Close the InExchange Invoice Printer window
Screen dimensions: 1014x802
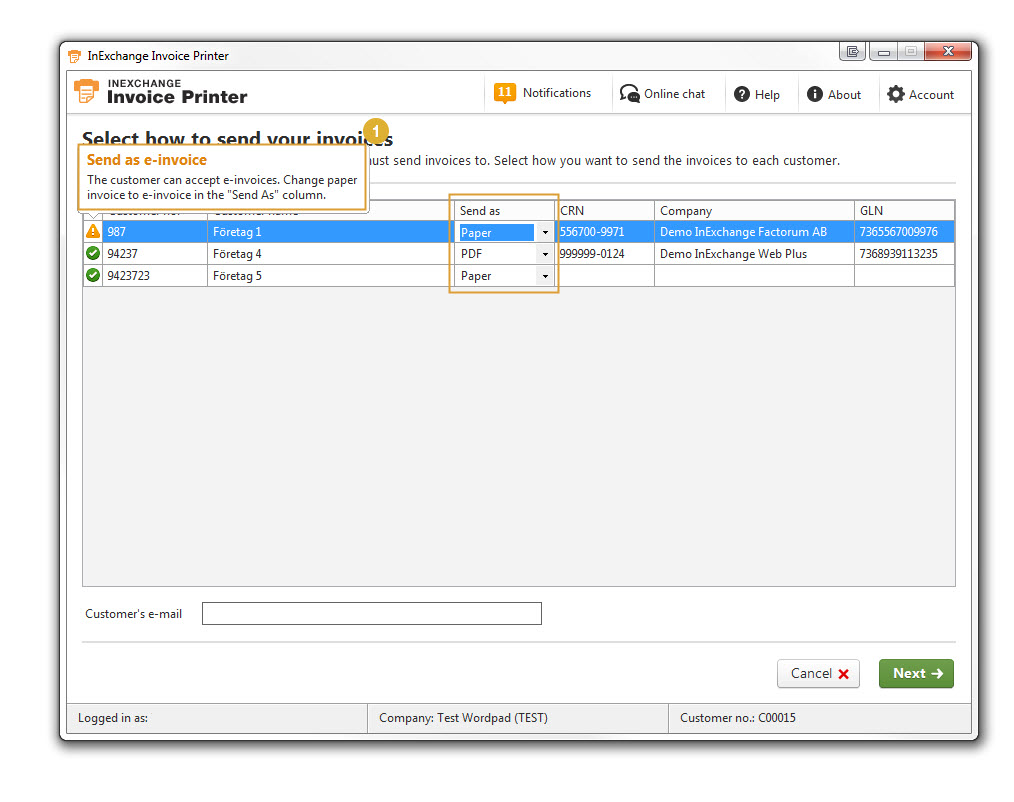click(x=948, y=51)
